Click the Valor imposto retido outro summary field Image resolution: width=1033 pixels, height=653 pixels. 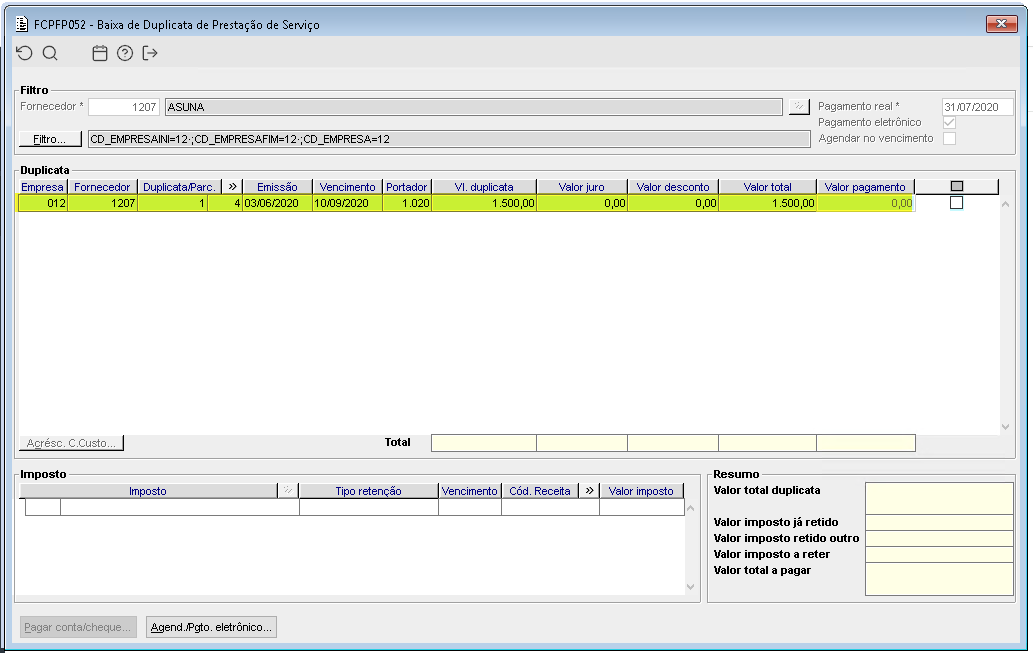[x=939, y=538]
